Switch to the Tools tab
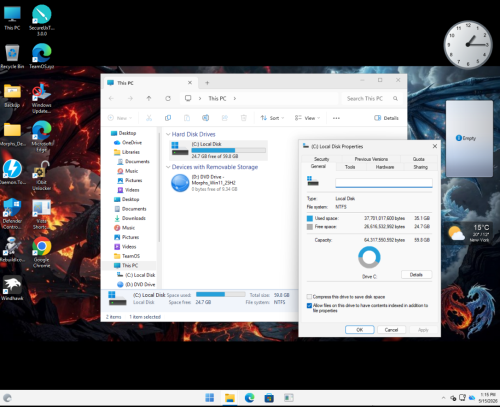 click(x=350, y=167)
